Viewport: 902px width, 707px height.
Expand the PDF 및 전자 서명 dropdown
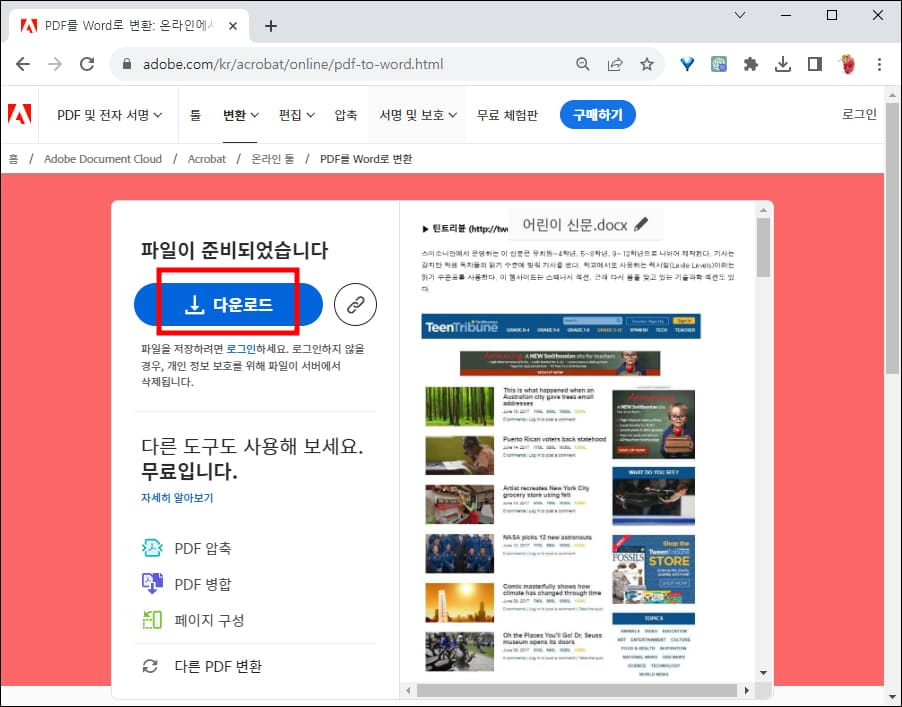click(x=108, y=114)
